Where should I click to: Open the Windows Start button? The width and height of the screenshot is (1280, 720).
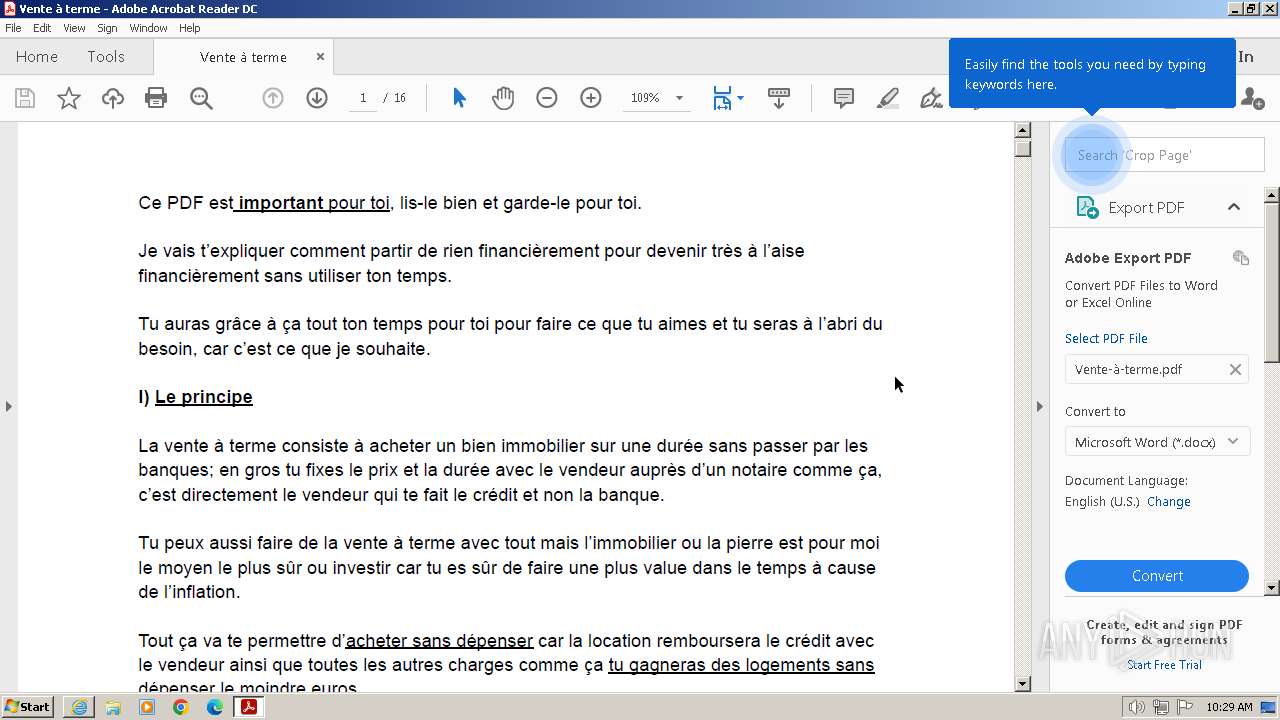coord(27,707)
